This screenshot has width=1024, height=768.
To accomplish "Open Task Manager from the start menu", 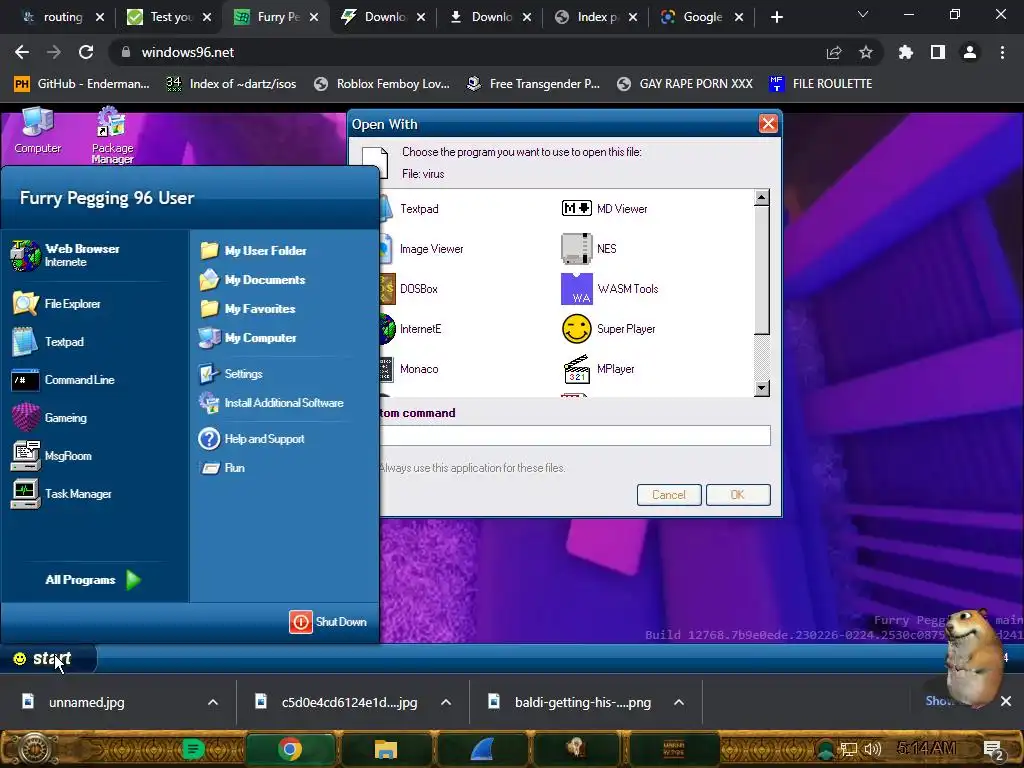I will click(x=61, y=494).
